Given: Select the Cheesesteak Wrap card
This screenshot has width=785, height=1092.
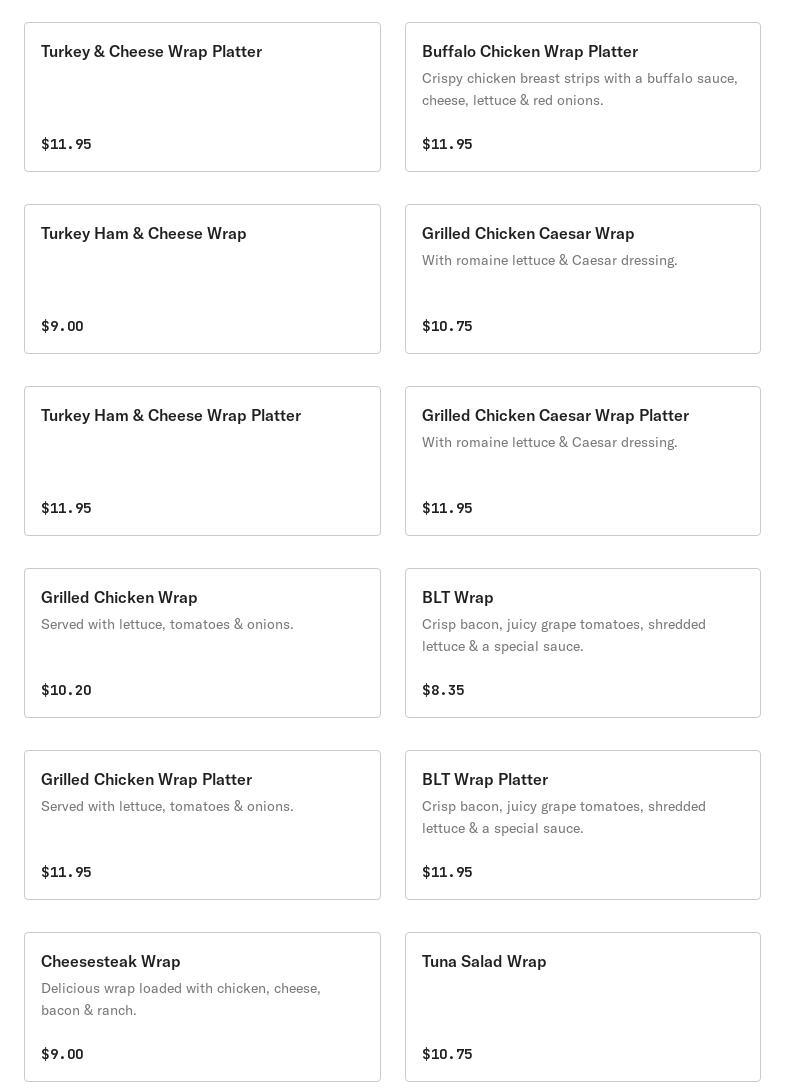Looking at the screenshot, I should [202, 1006].
